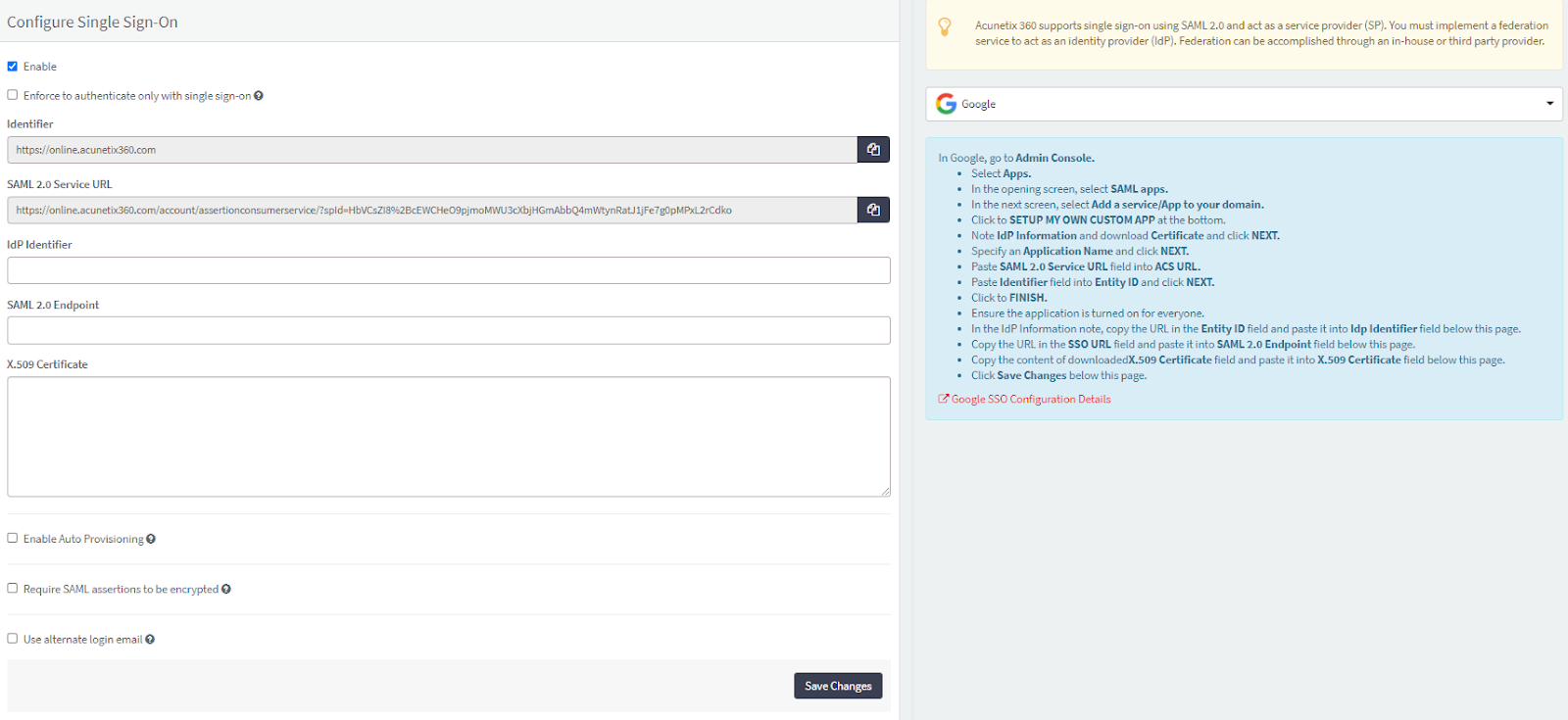Click the read-only SAML 2.0 Service URL field
Screen dimensions: 1568x720
click(x=432, y=210)
